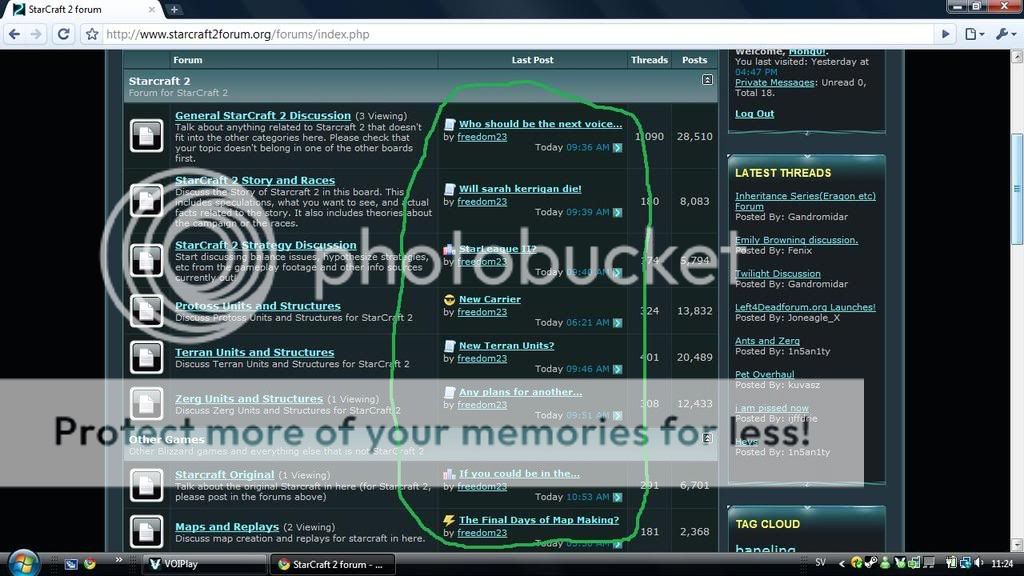This screenshot has width=1024, height=576.
Task: Open the Chrome wrench tools menu
Action: coord(1005,34)
